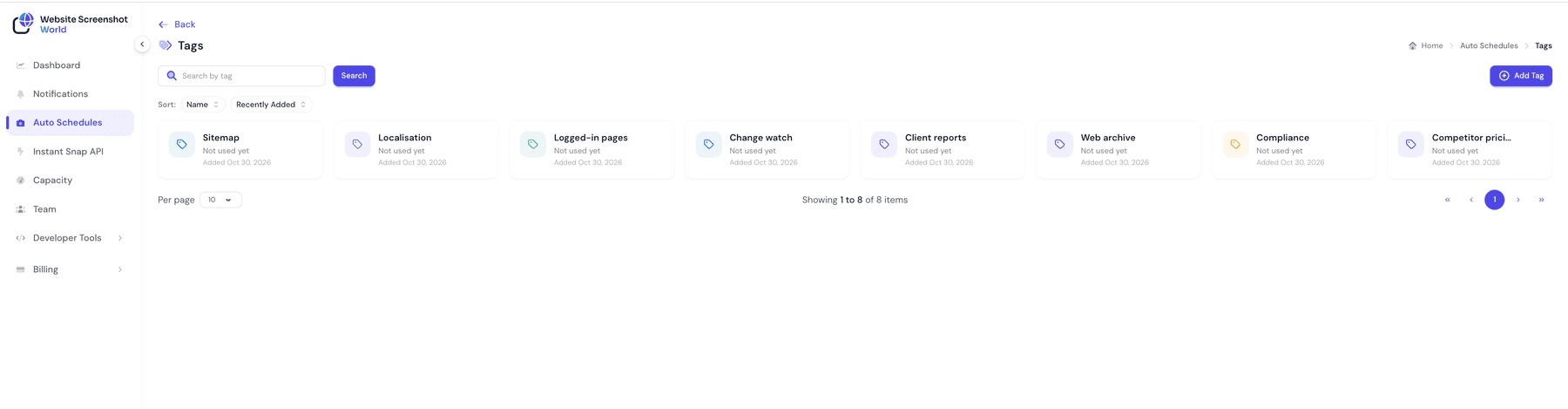
Task: Click the Team people icon
Action: point(21,209)
